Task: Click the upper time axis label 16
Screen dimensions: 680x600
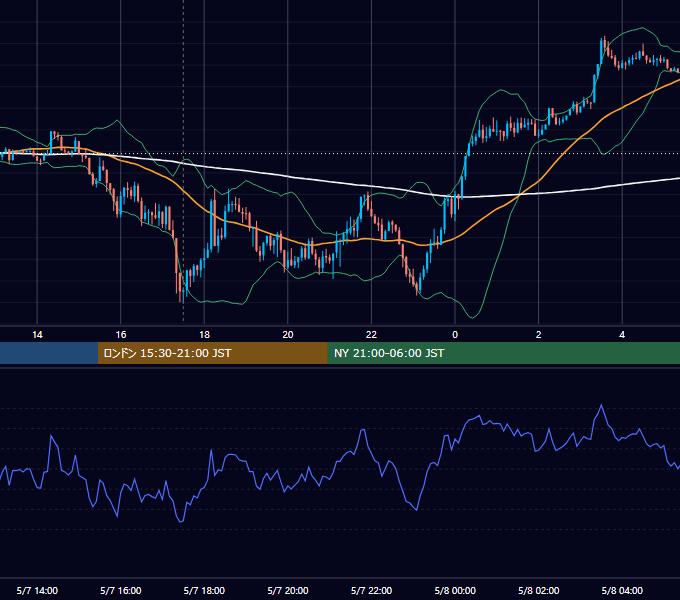Action: click(x=121, y=335)
